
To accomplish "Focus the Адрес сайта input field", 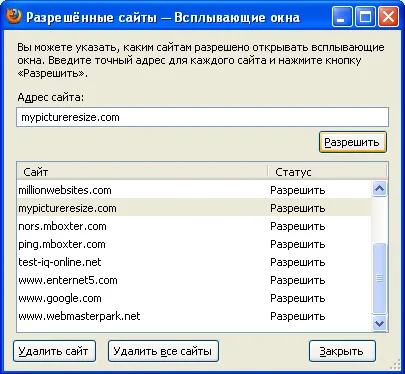I will pos(202,117).
